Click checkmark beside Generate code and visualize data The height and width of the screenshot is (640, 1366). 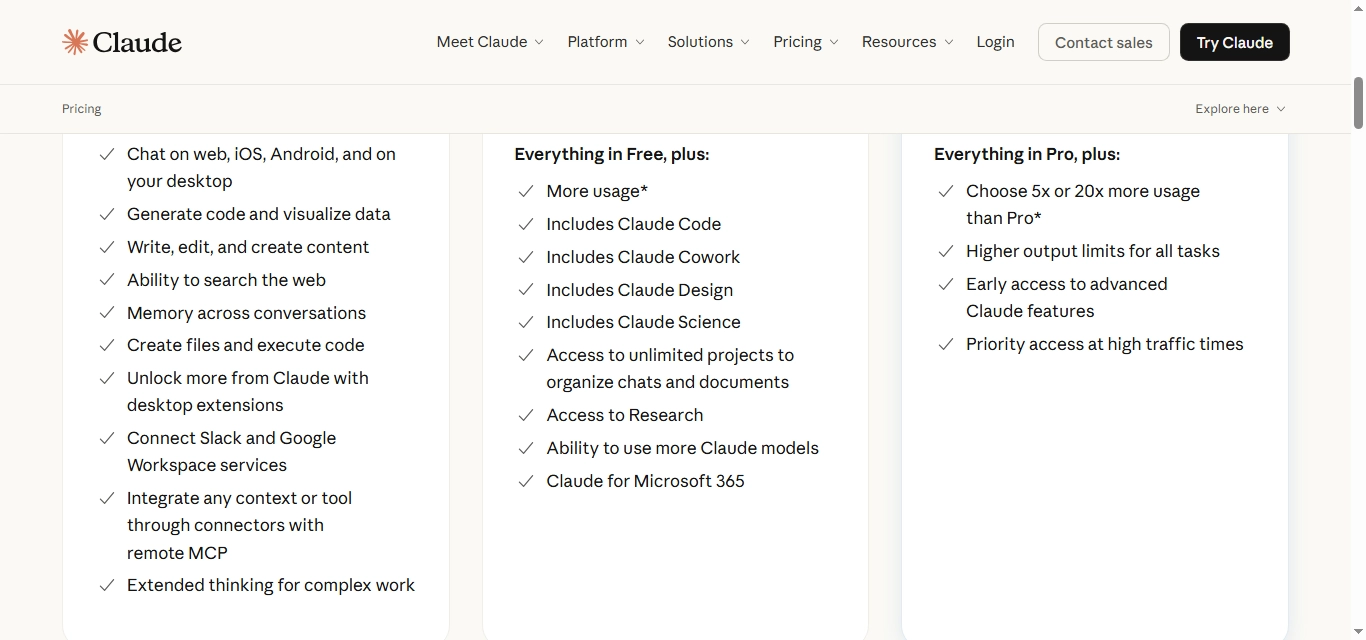107,215
